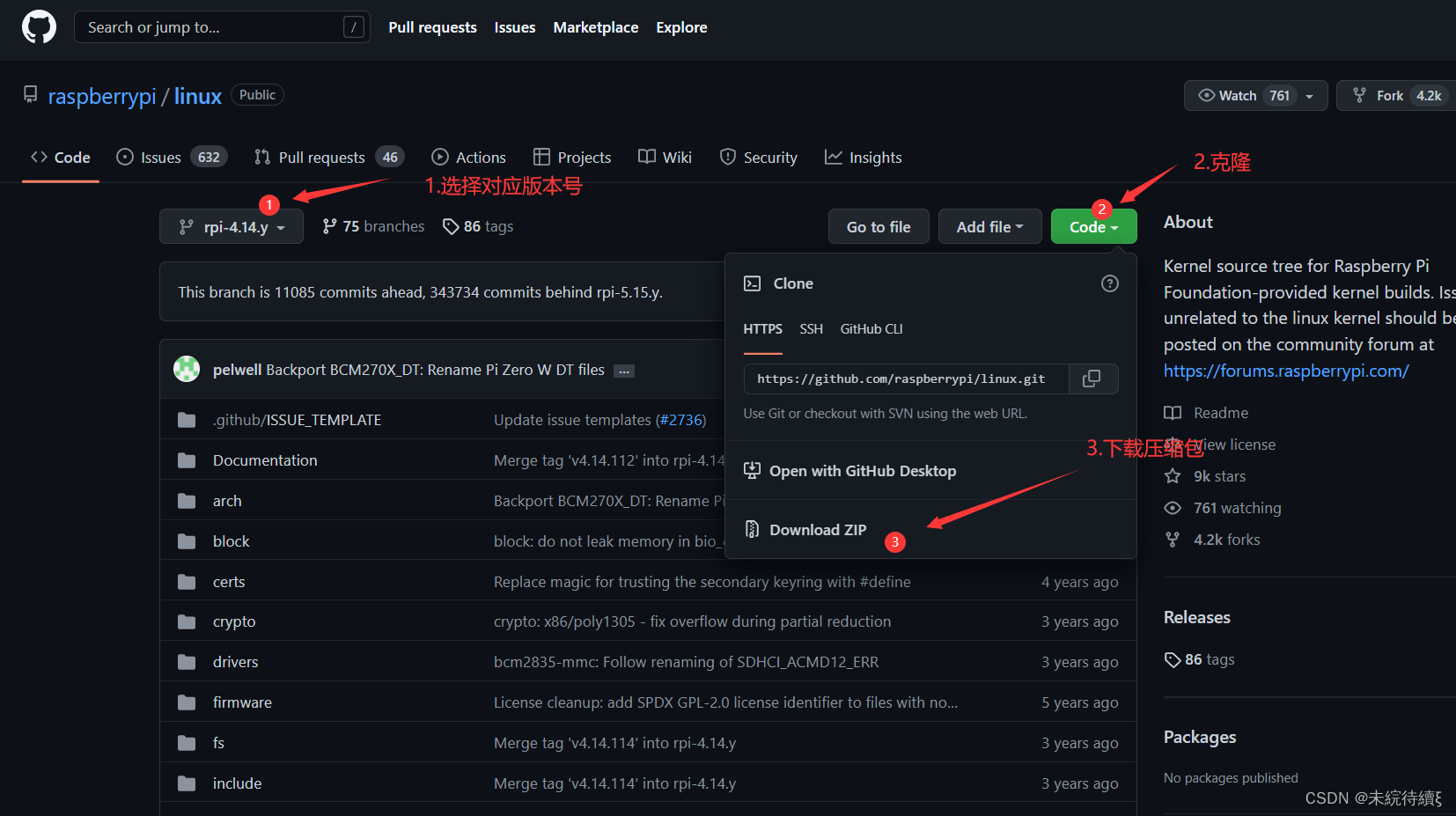Click the pelwell avatar image
Screen dimensions: 1456x816
click(x=187, y=370)
